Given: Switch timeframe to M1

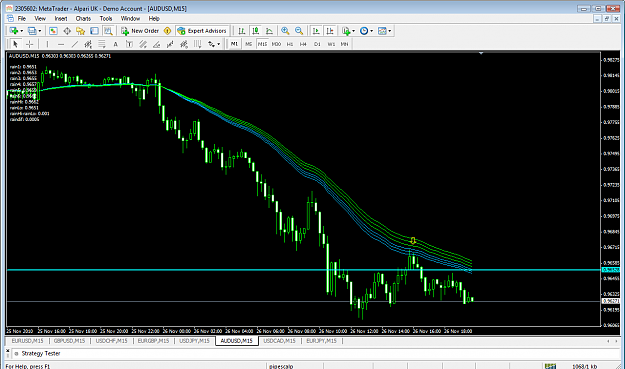Looking at the screenshot, I should [x=234, y=44].
